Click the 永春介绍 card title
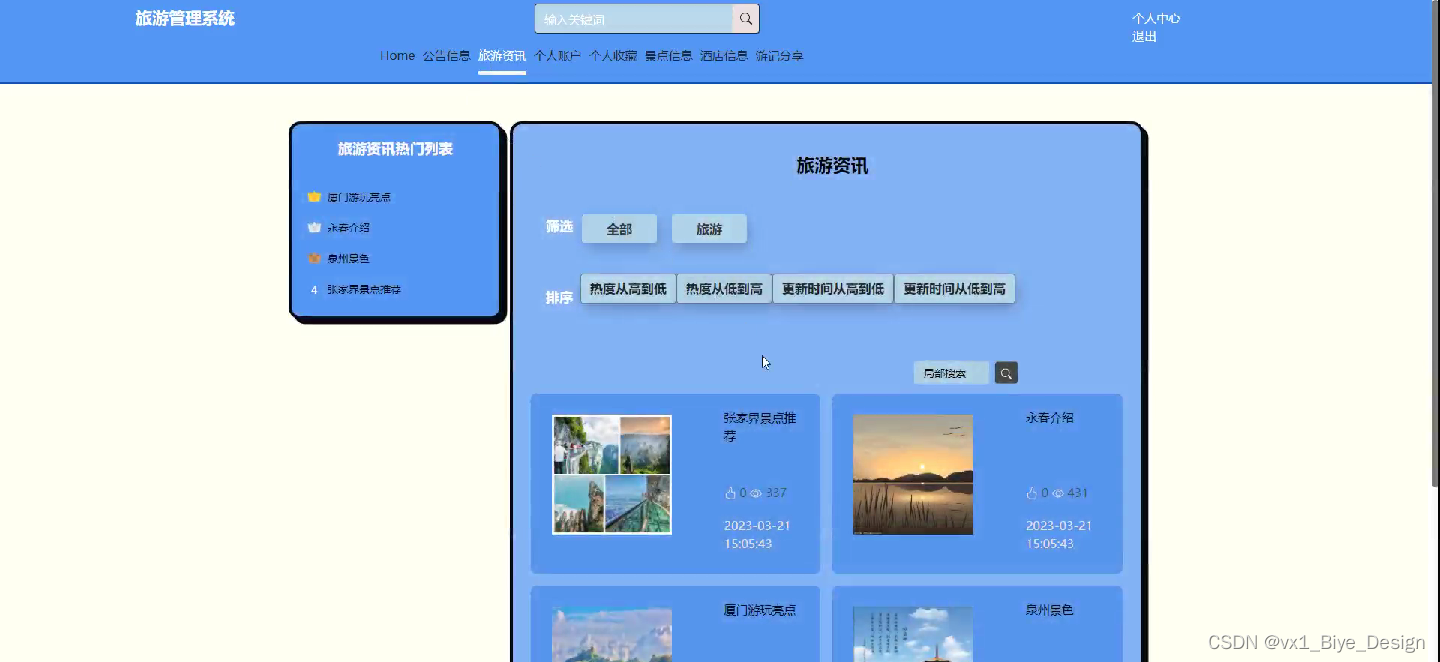Screen dimensions: 1440x662 [x=1050, y=418]
